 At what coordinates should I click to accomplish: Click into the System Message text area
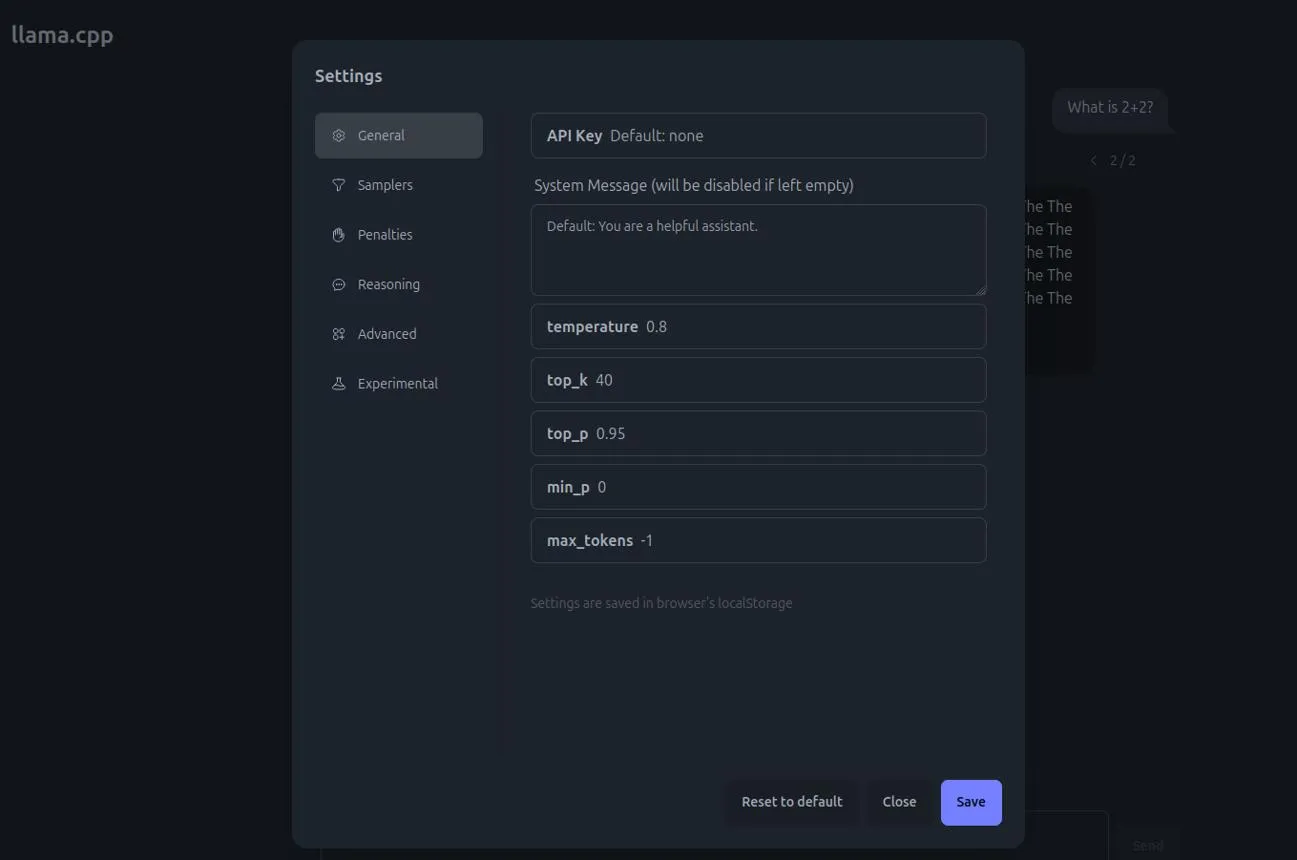tap(759, 250)
